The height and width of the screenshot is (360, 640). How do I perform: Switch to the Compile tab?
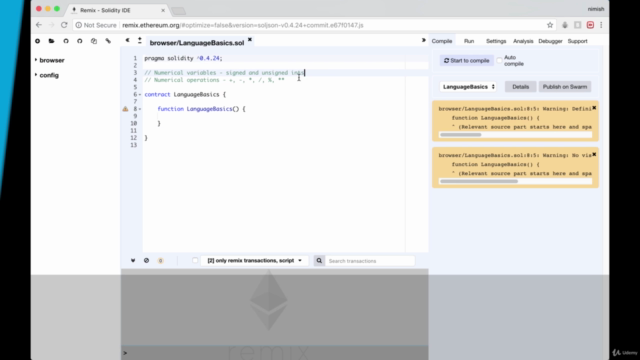[442, 41]
